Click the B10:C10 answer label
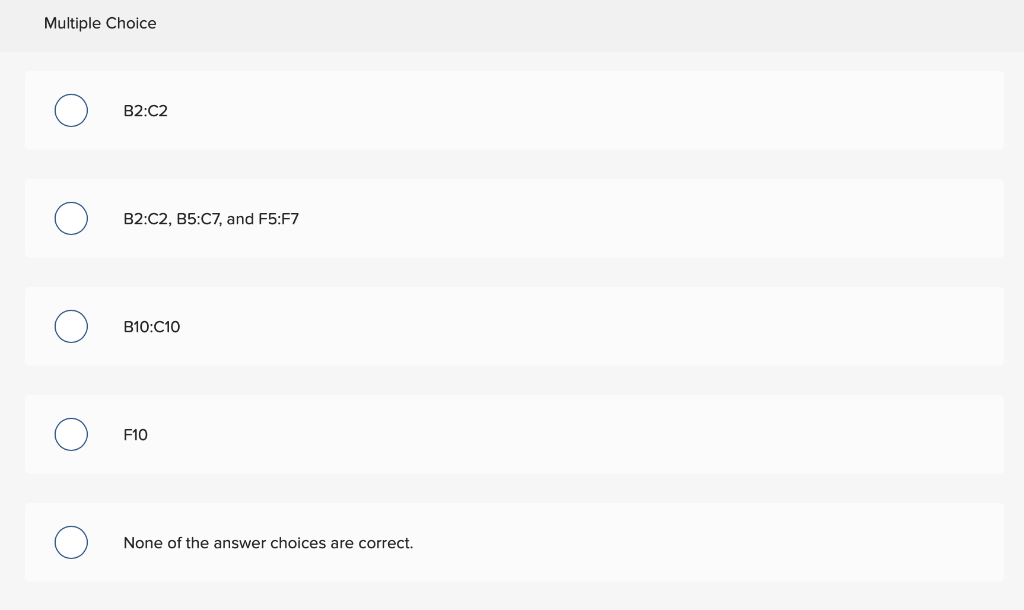This screenshot has width=1024, height=610. click(x=152, y=327)
